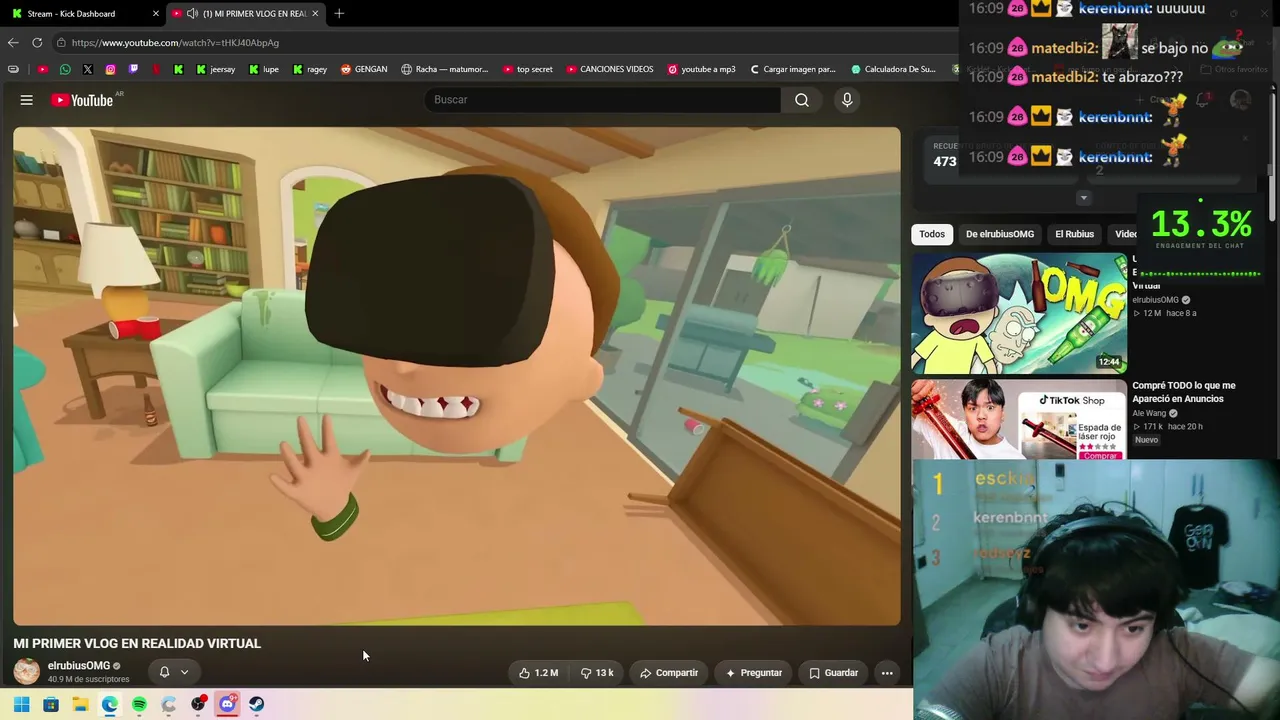Click the address bar URL
The width and height of the screenshot is (1280, 720).
[175, 43]
